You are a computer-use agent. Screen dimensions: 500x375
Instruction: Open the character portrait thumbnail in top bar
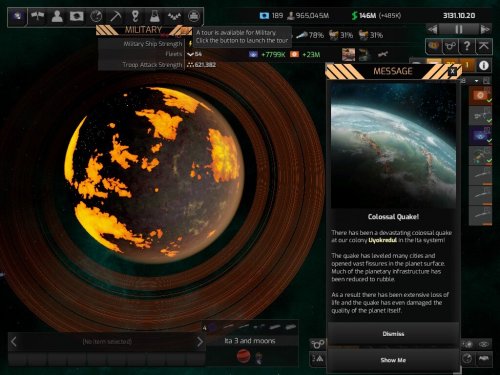tap(348, 54)
